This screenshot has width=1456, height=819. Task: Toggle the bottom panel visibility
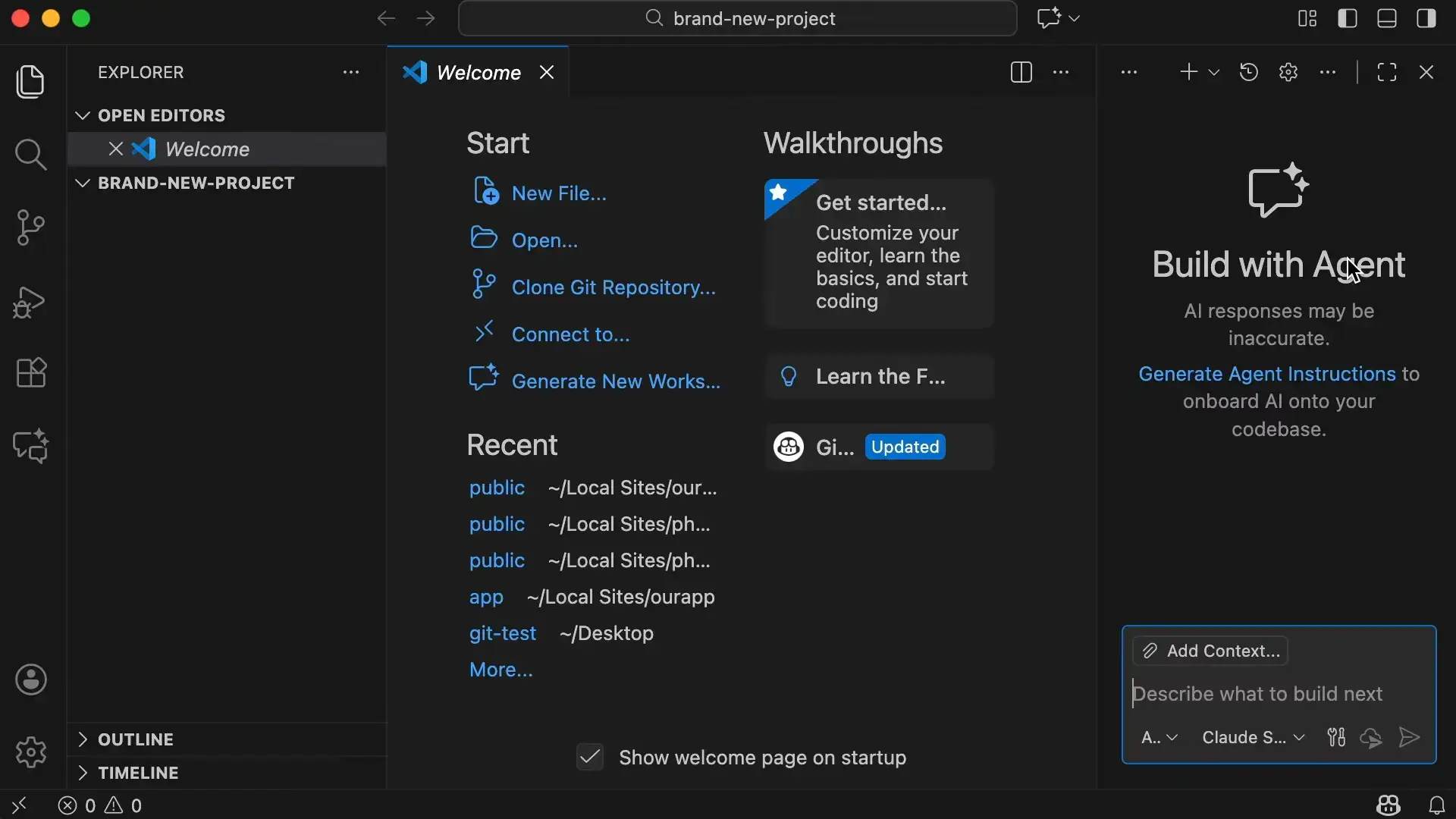(x=1388, y=19)
